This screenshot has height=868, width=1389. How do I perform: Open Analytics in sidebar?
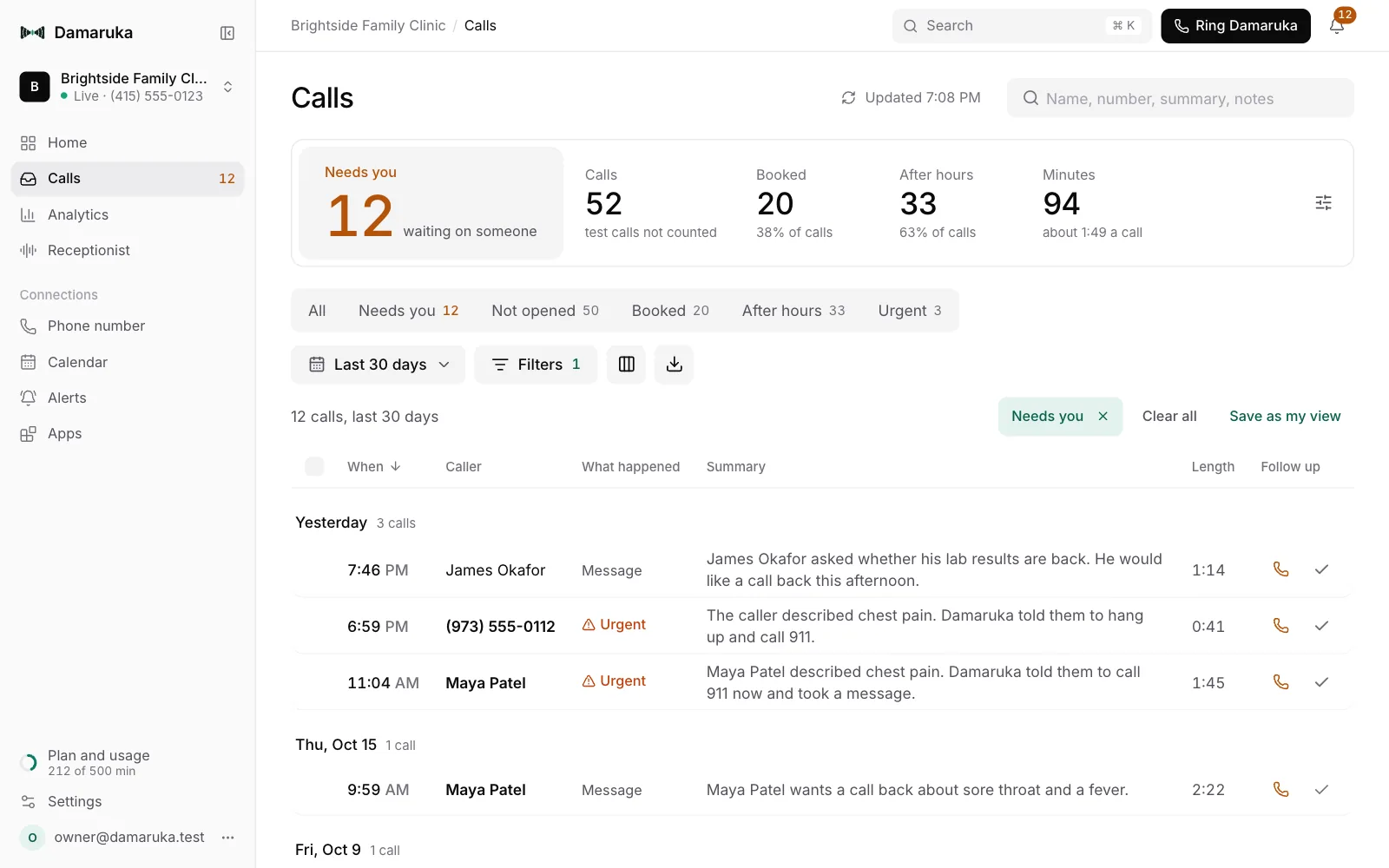tap(128, 214)
